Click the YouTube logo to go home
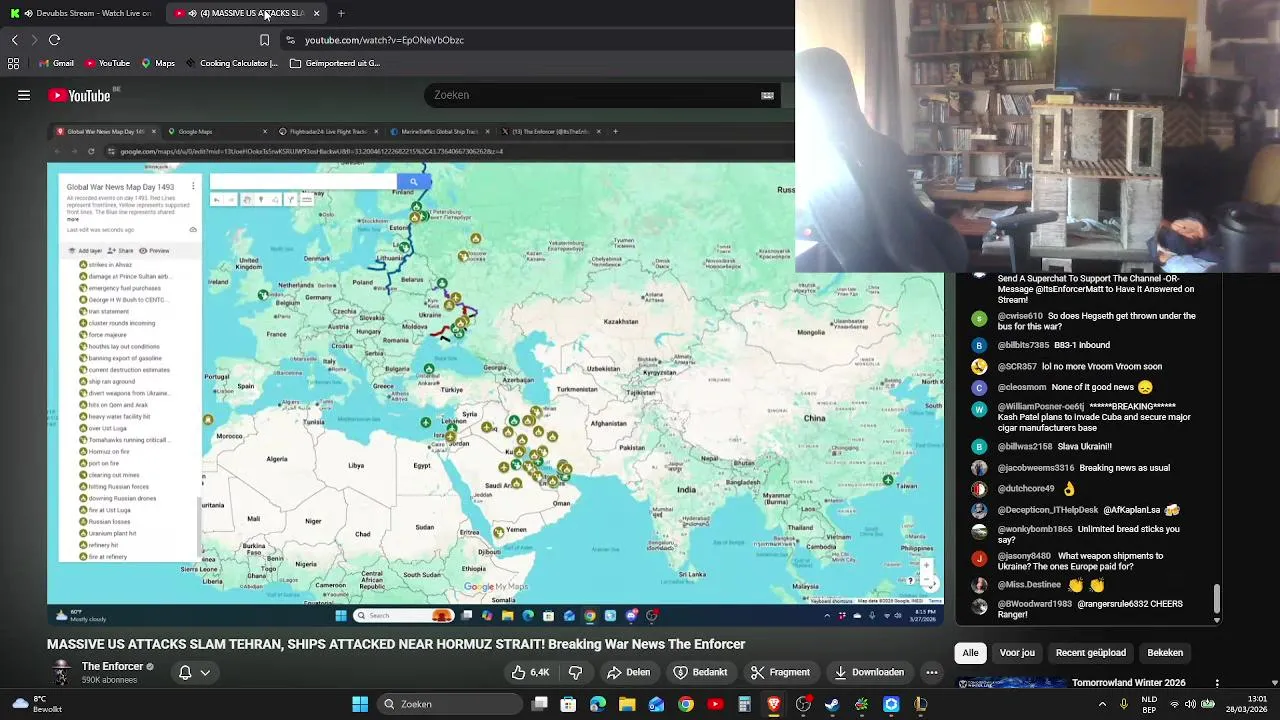The width and height of the screenshot is (1280, 720). pyautogui.click(x=79, y=95)
